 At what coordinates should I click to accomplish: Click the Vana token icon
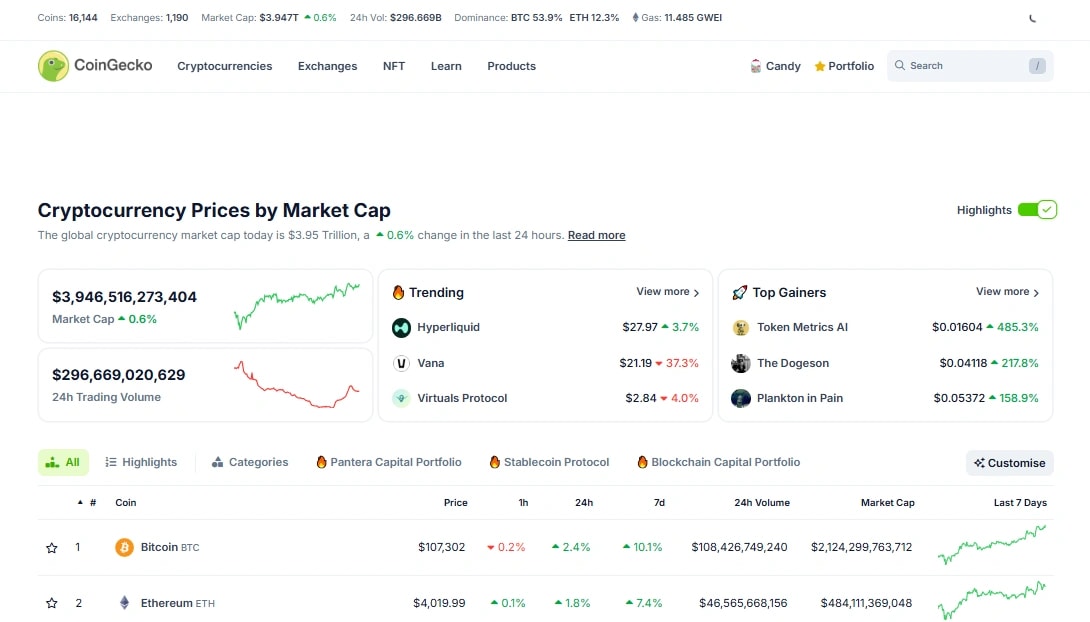pos(401,363)
